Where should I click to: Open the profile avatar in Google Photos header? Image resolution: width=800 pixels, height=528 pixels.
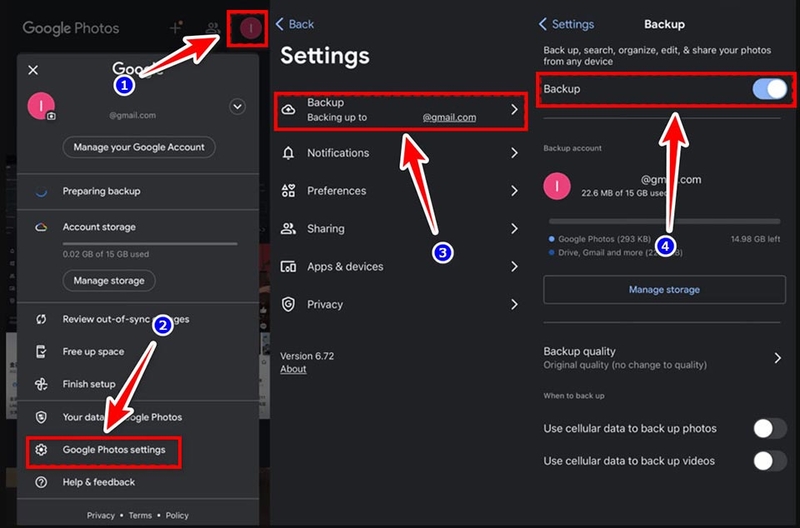pos(251,29)
